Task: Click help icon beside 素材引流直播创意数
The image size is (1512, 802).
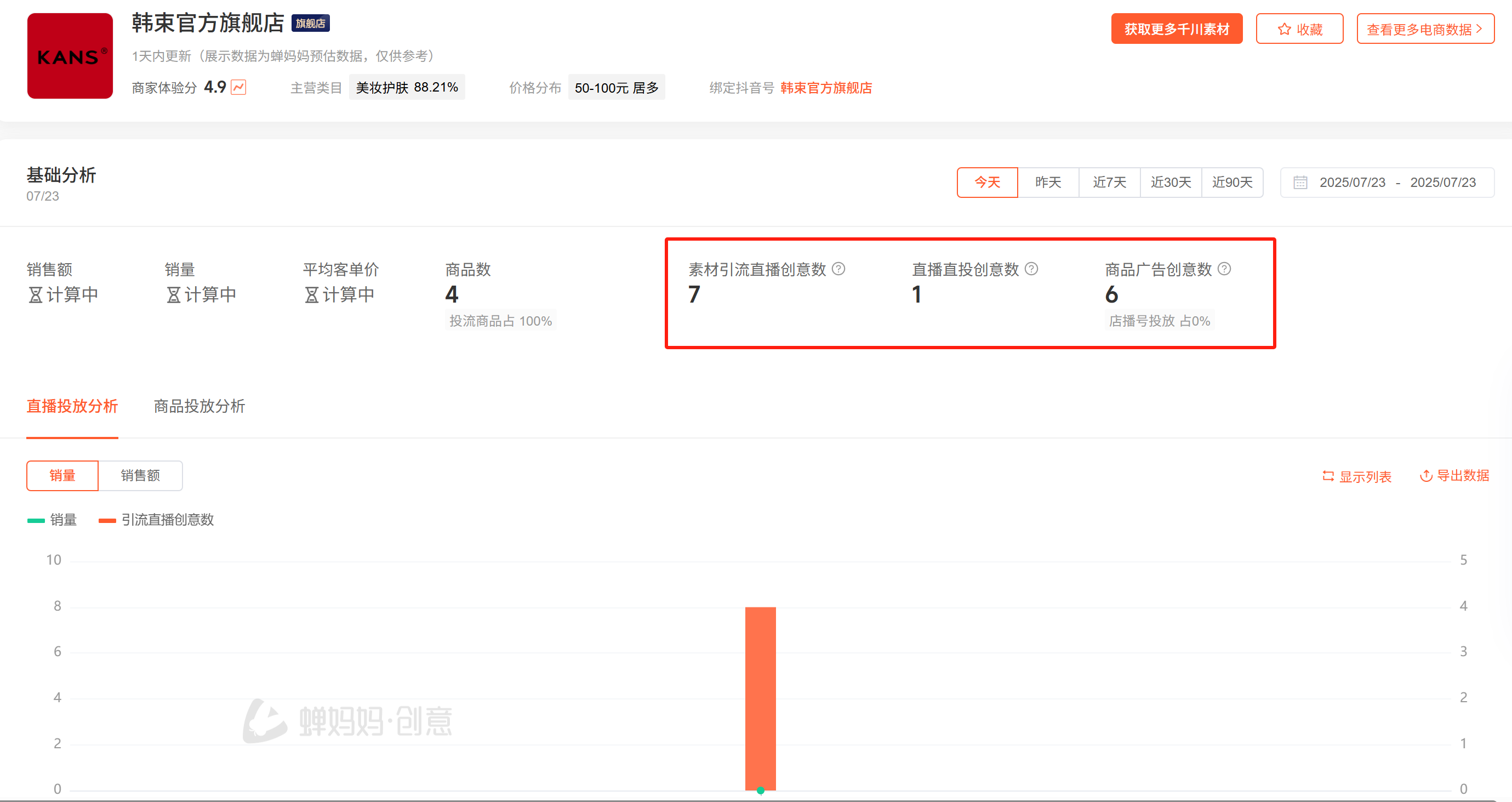Action: tap(839, 269)
